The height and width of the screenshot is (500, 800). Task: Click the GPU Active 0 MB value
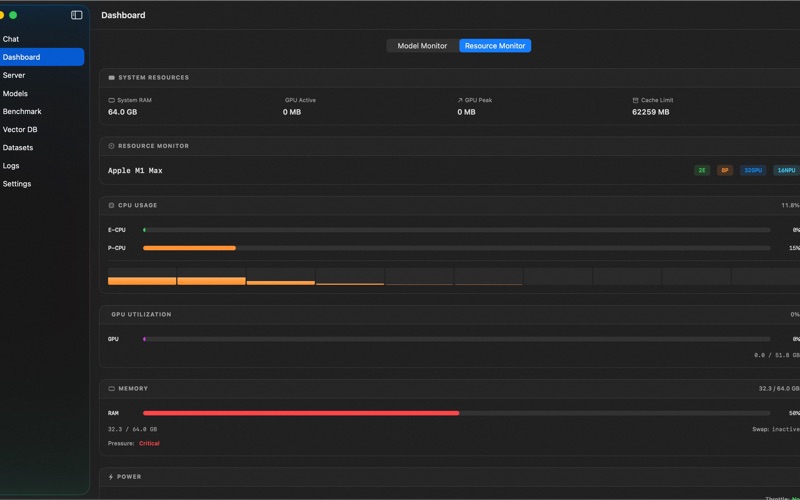[292, 112]
